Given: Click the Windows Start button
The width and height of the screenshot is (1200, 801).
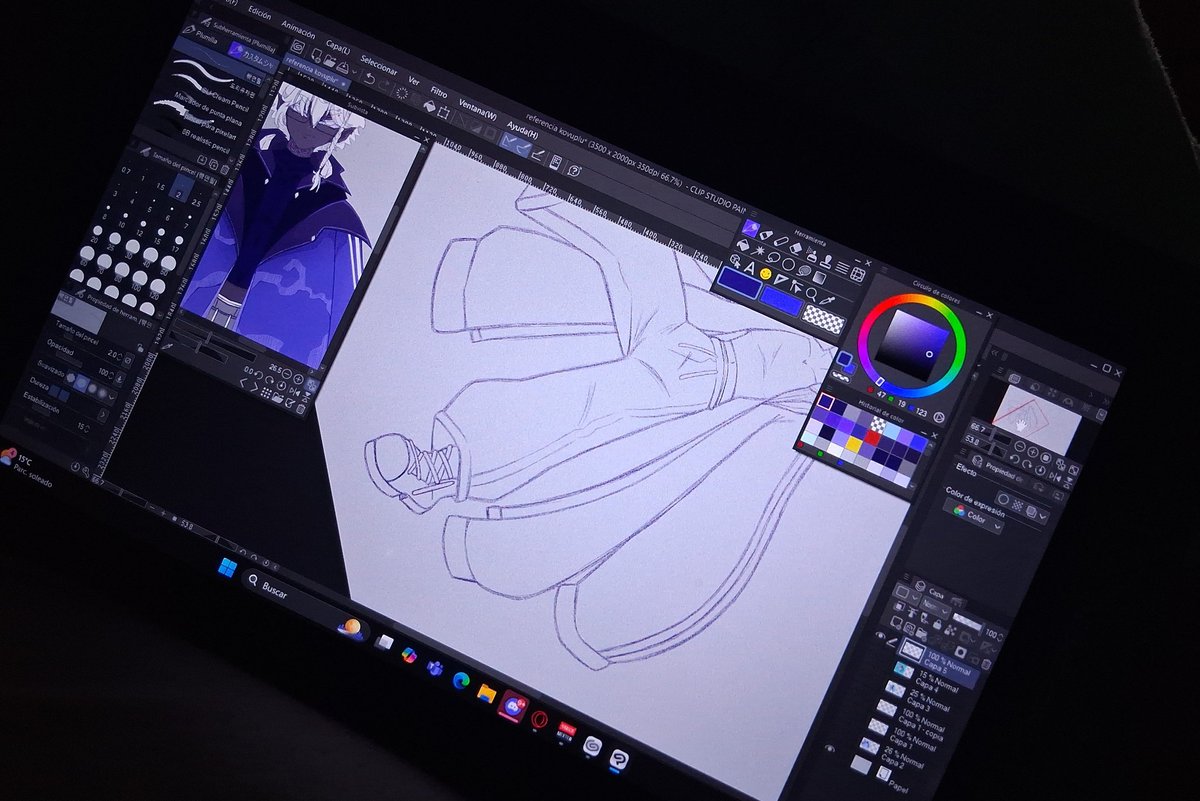Looking at the screenshot, I should (227, 570).
